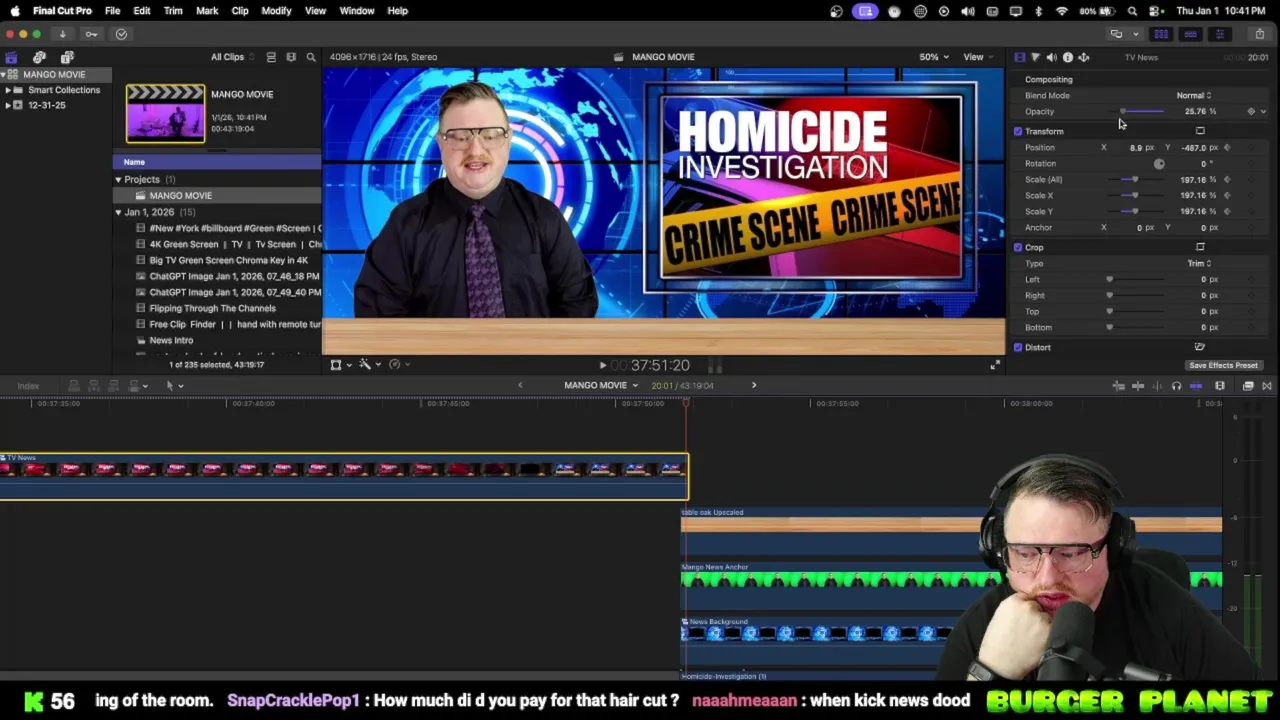The height and width of the screenshot is (720, 1280).
Task: Open the viewer View options menu
Action: pyautogui.click(x=976, y=57)
